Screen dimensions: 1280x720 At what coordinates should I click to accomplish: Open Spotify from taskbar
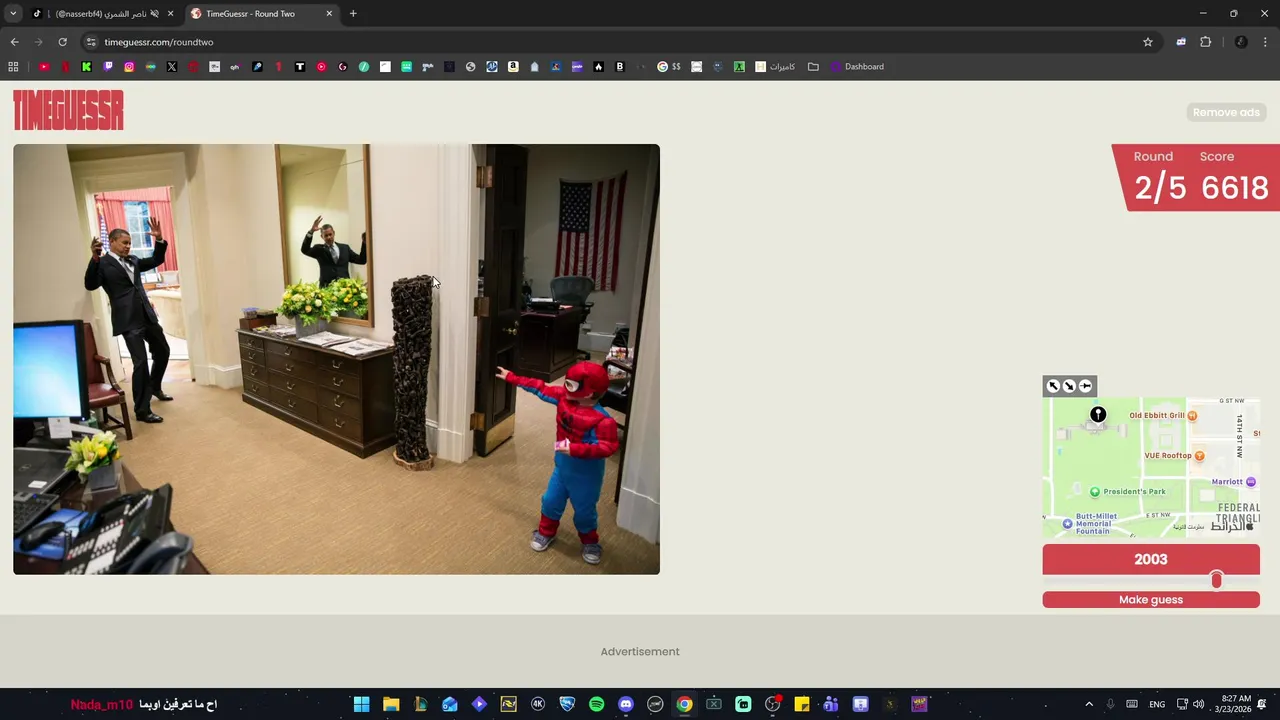click(x=597, y=704)
